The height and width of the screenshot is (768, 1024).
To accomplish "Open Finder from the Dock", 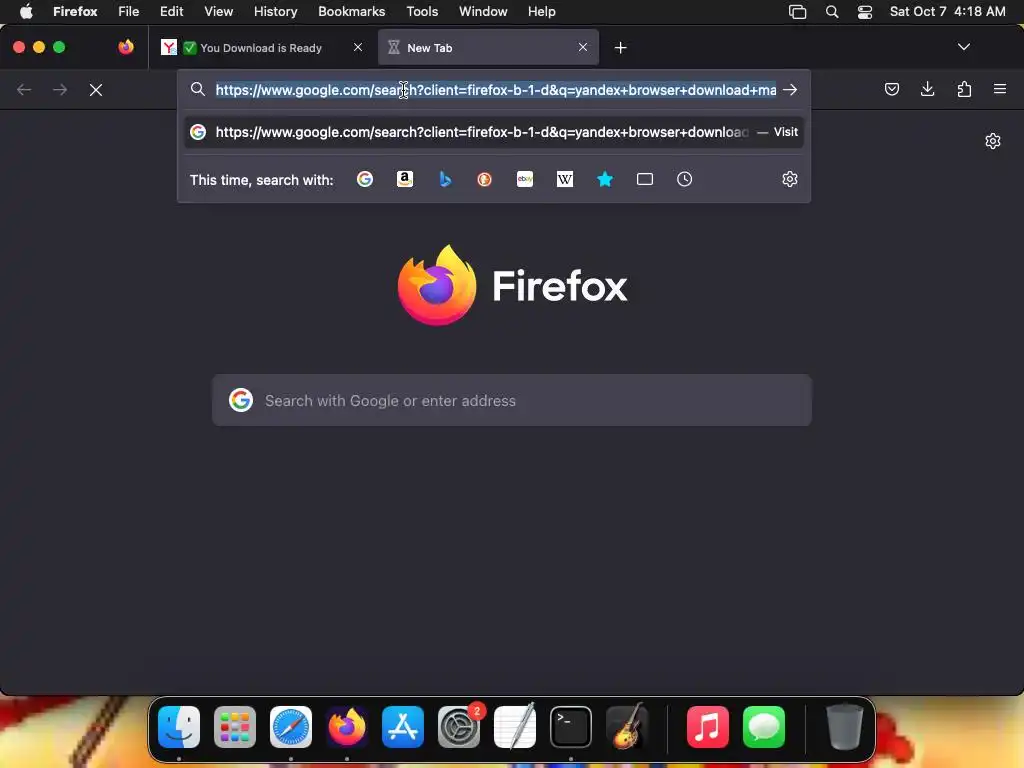I will pos(179,726).
